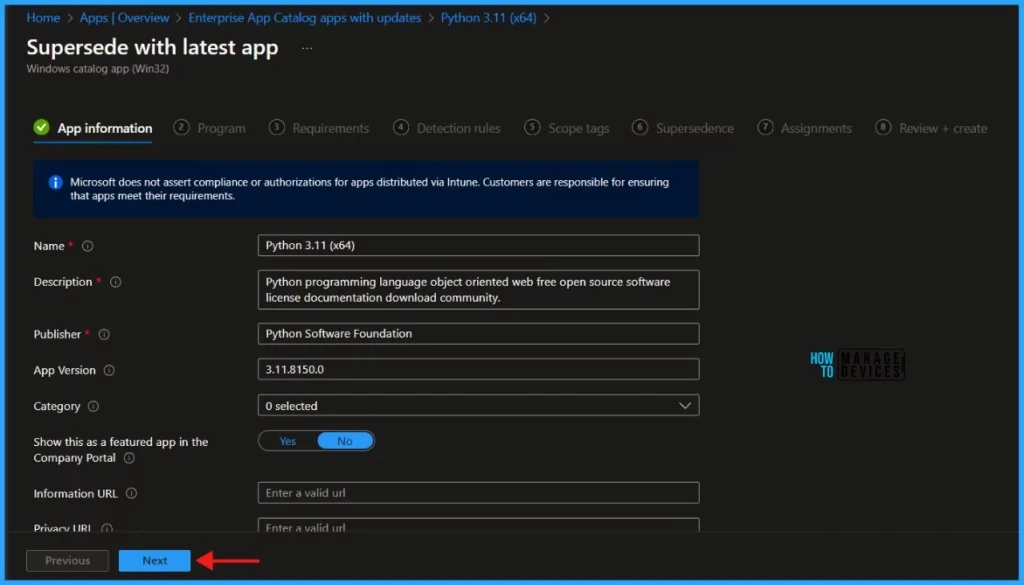Open the ellipsis menu beside the page title
The image size is (1024, 585).
[x=307, y=48]
